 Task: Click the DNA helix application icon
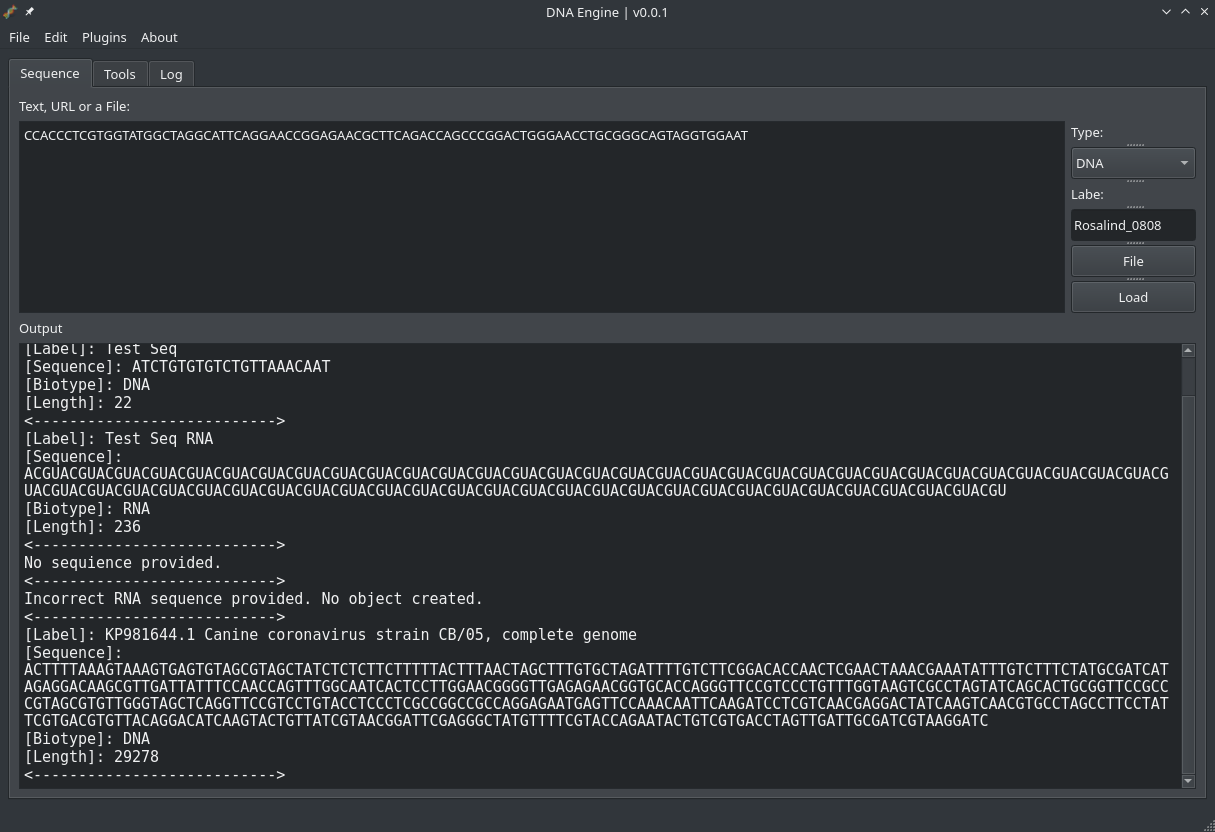(x=10, y=12)
